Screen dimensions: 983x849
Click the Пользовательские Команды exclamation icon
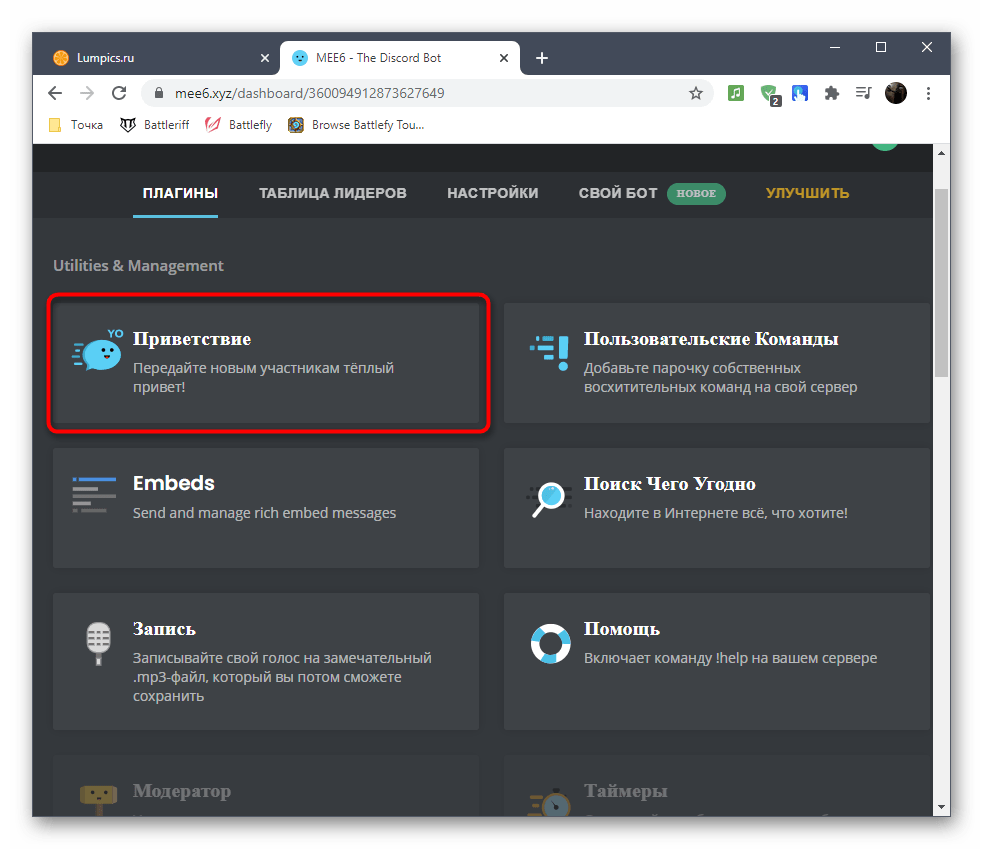pyautogui.click(x=549, y=352)
